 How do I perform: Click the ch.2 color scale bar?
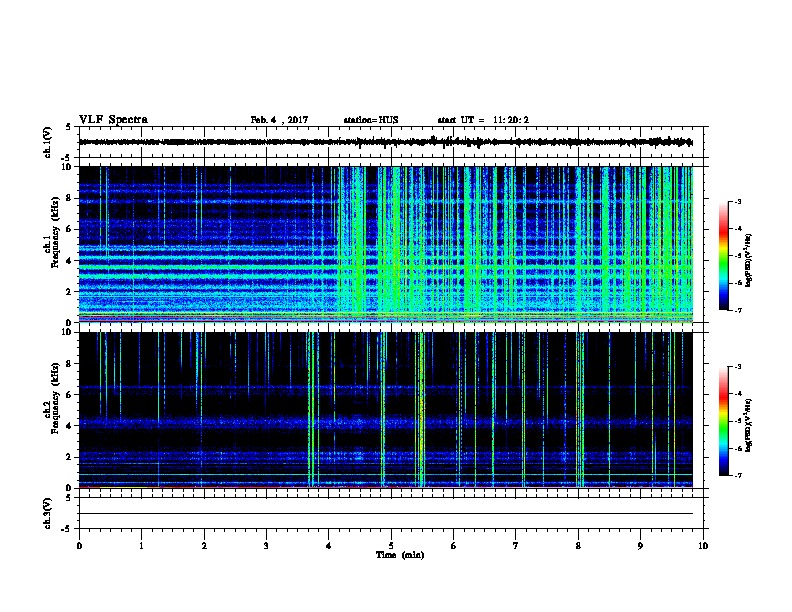(x=724, y=421)
